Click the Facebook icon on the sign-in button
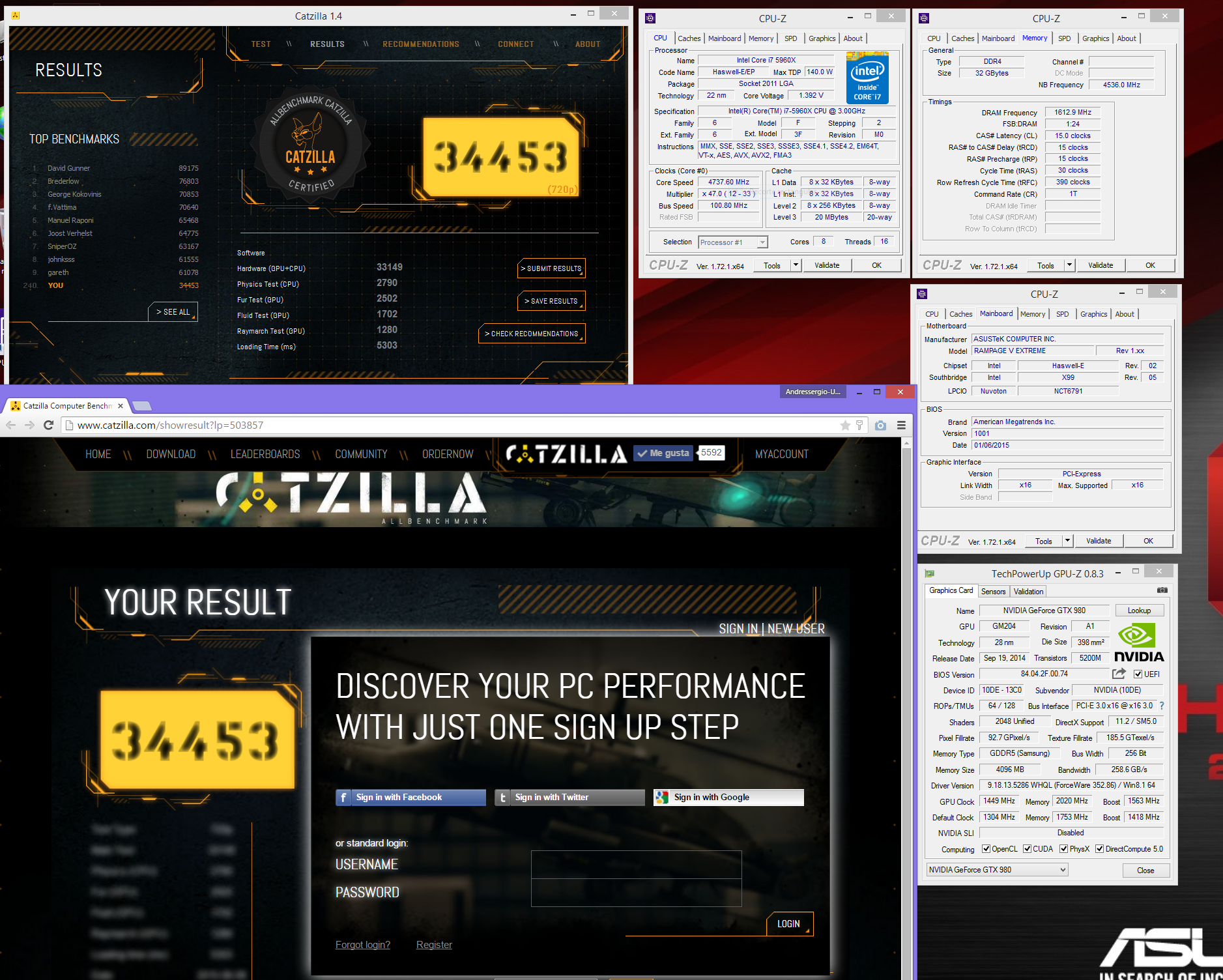The height and width of the screenshot is (980, 1223). (343, 798)
